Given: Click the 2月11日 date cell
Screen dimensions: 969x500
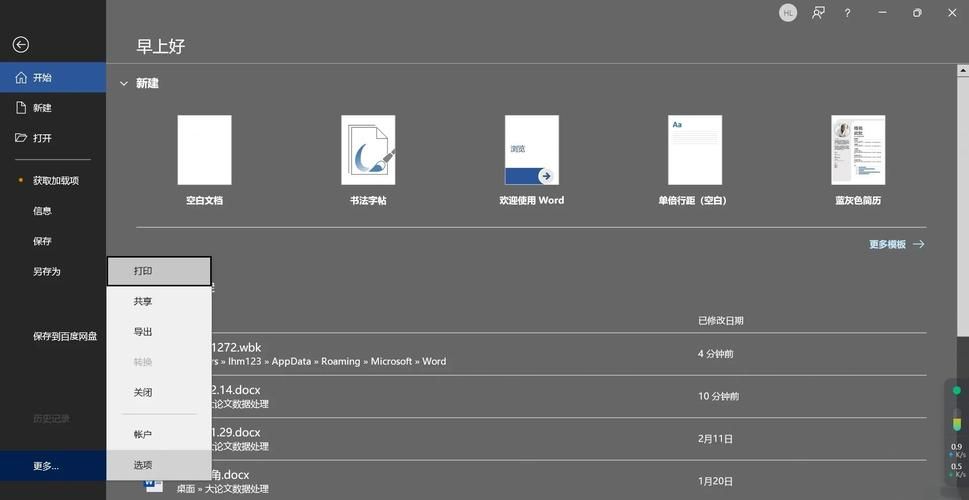Looking at the screenshot, I should [x=716, y=439].
